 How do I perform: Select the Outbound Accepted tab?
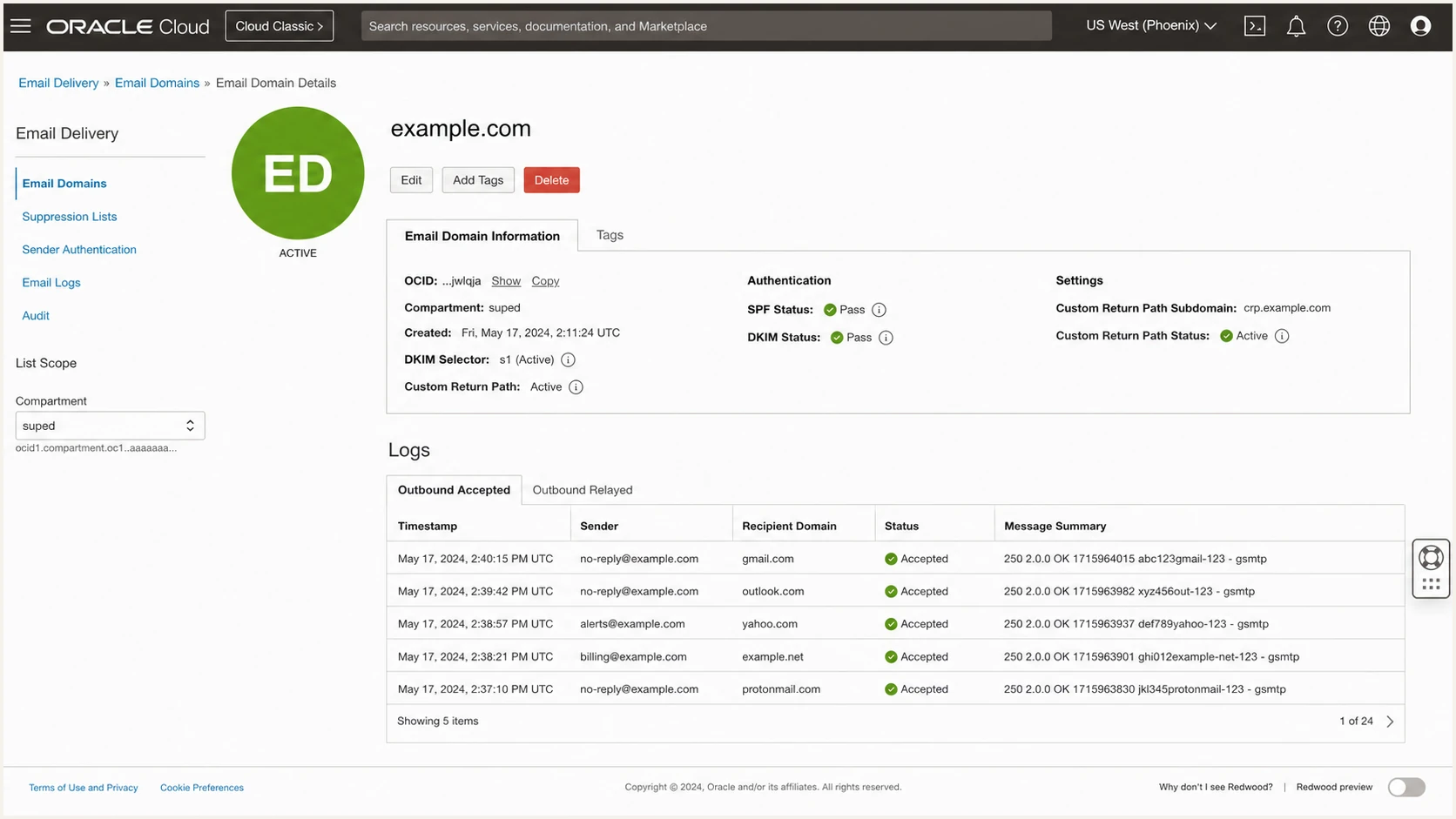point(454,490)
